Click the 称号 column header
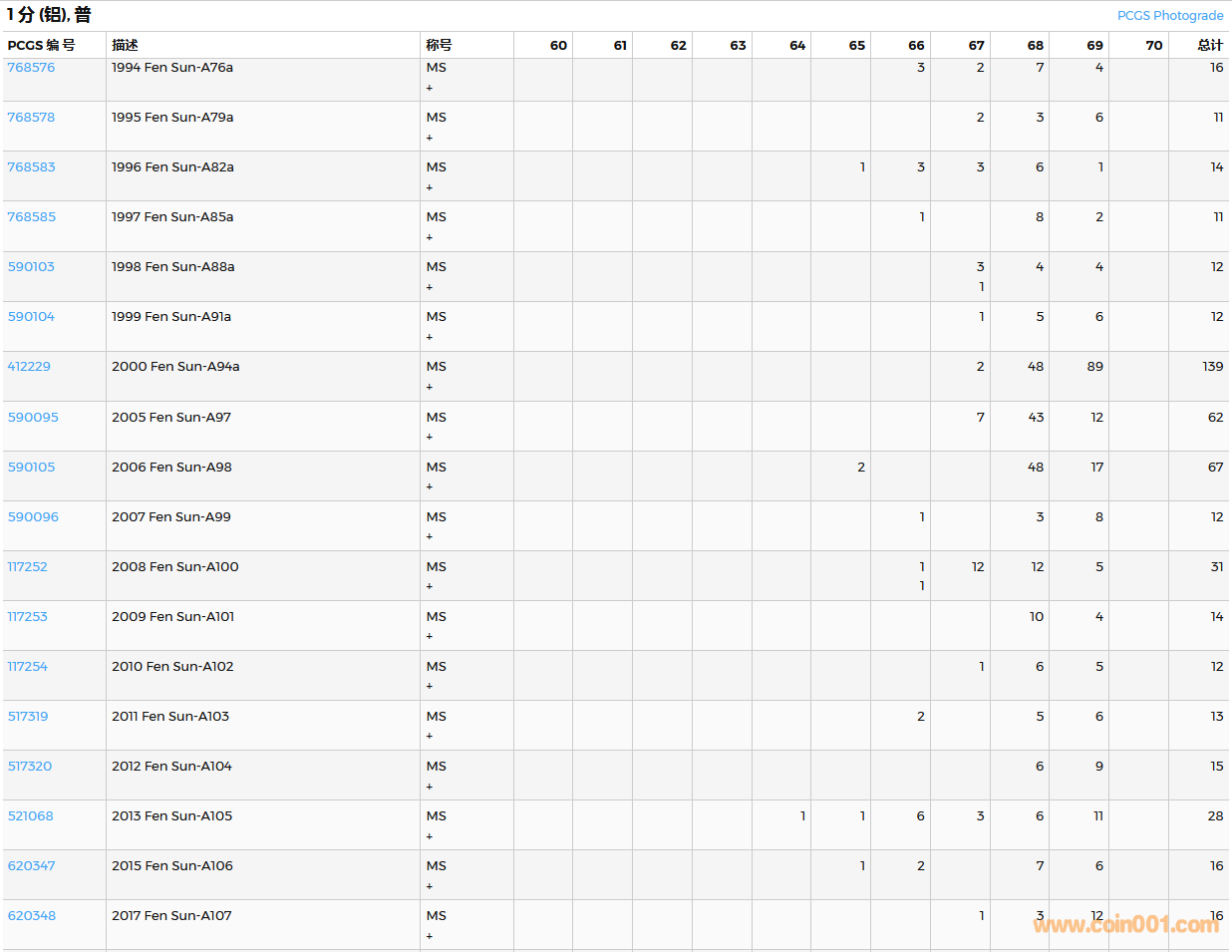This screenshot has width=1232, height=952. pyautogui.click(x=439, y=45)
